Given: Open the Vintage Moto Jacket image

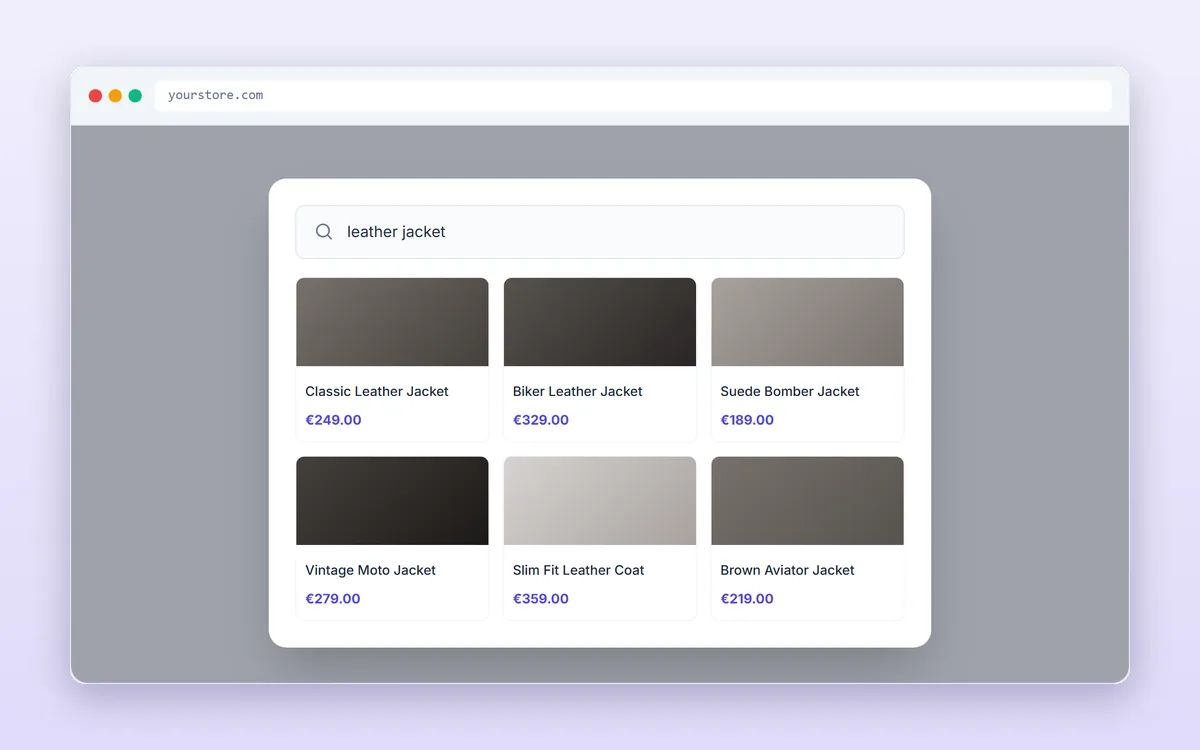Looking at the screenshot, I should pyautogui.click(x=392, y=501).
